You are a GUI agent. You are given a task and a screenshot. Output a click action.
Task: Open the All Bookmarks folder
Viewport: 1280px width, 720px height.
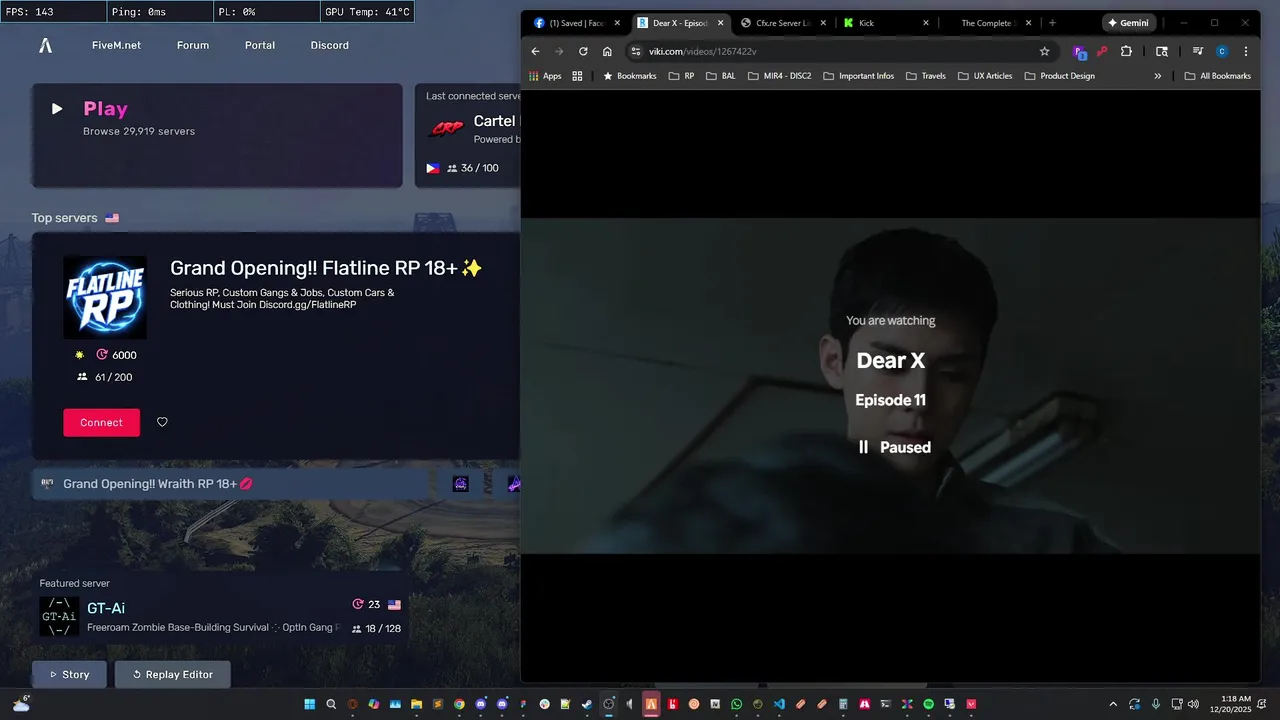pos(1217,76)
